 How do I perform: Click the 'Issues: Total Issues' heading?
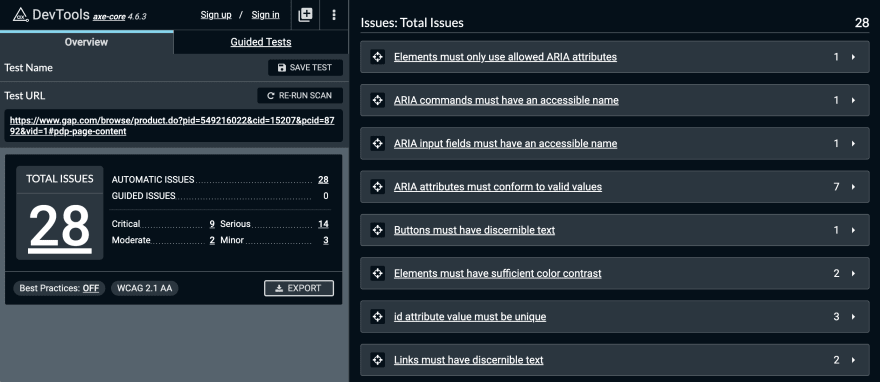click(x=412, y=23)
